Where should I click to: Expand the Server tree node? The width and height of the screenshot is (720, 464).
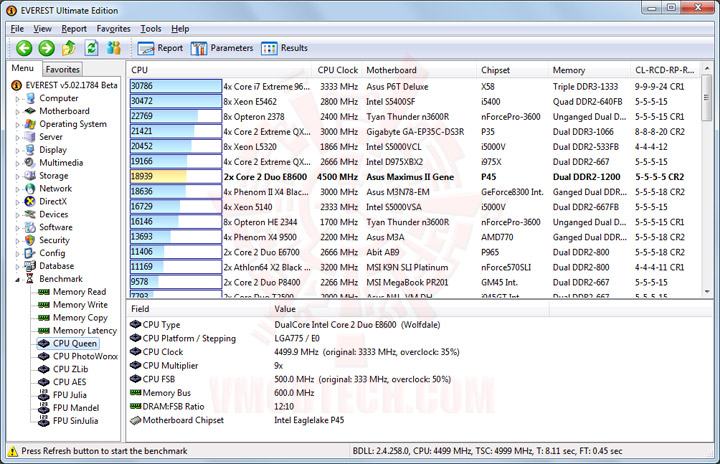[x=17, y=137]
